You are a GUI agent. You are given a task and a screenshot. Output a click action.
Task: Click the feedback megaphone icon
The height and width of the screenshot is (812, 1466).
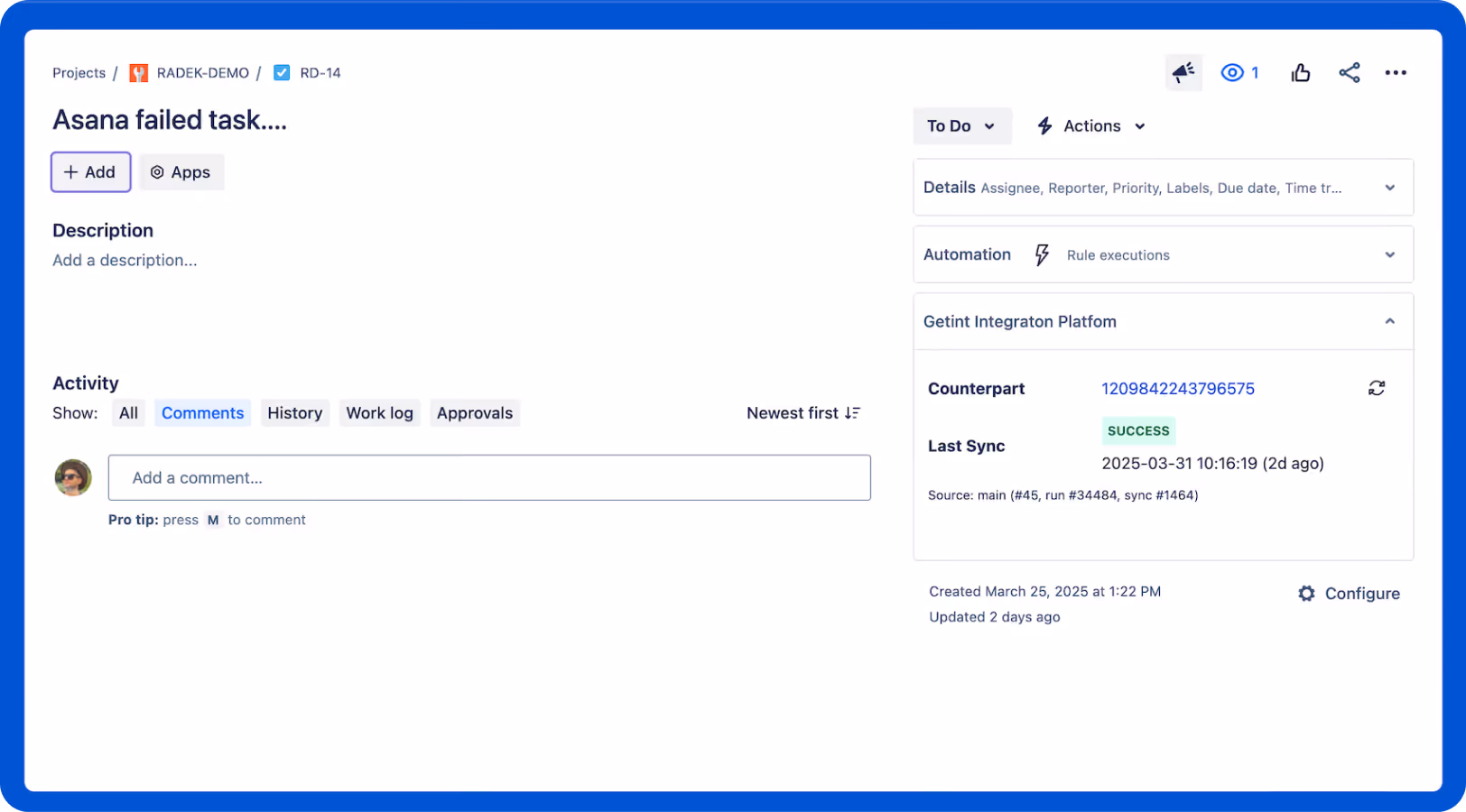(1183, 72)
